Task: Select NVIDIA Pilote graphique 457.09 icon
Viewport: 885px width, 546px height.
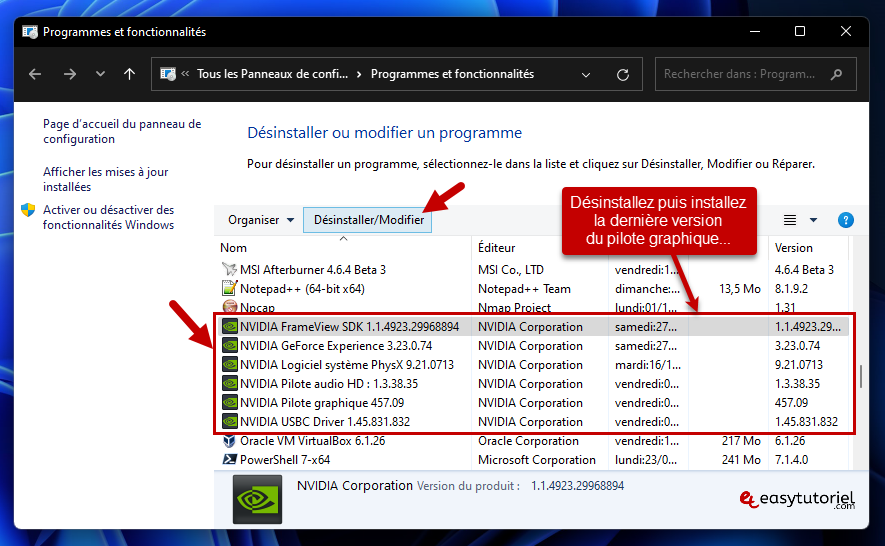Action: 229,403
